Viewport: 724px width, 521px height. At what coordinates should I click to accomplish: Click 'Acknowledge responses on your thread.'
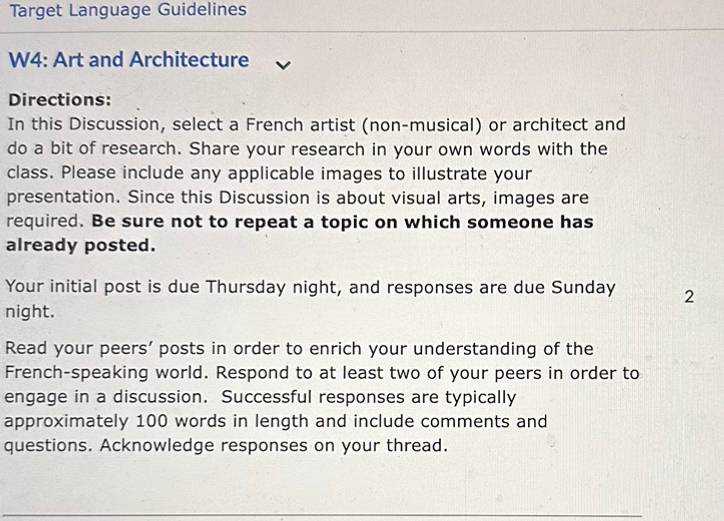[274, 446]
